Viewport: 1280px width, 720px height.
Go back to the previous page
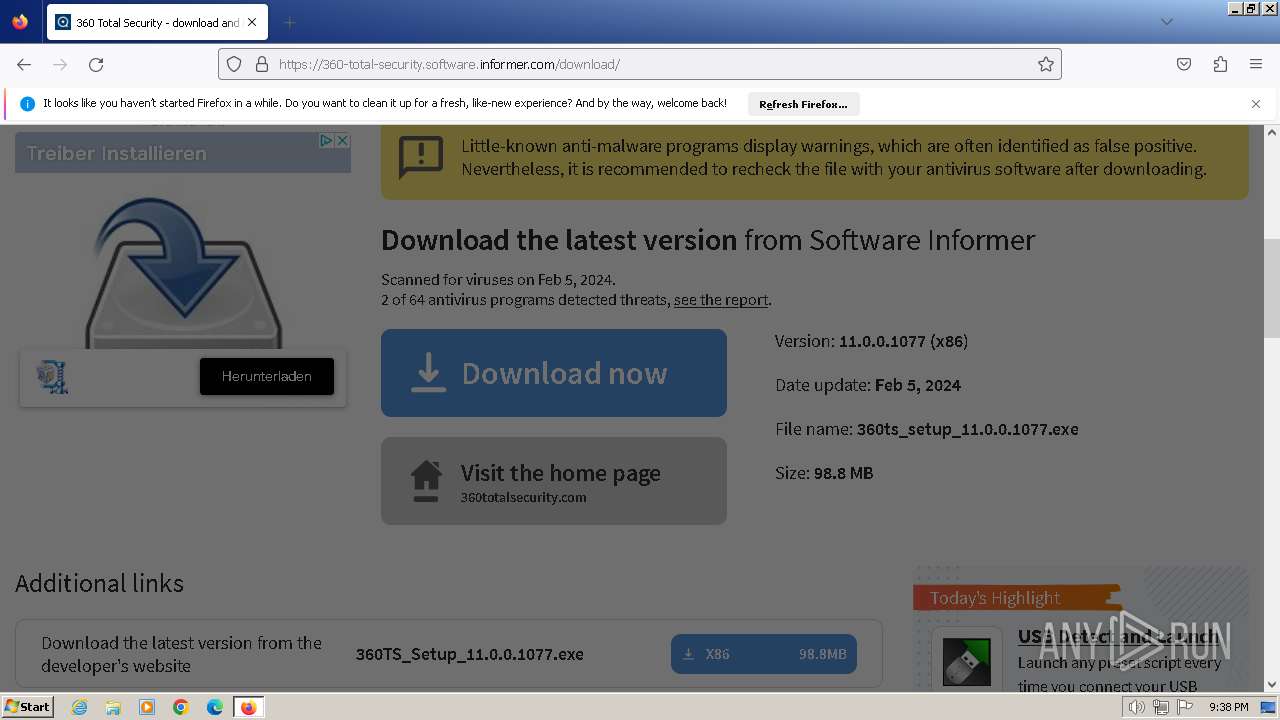(24, 64)
